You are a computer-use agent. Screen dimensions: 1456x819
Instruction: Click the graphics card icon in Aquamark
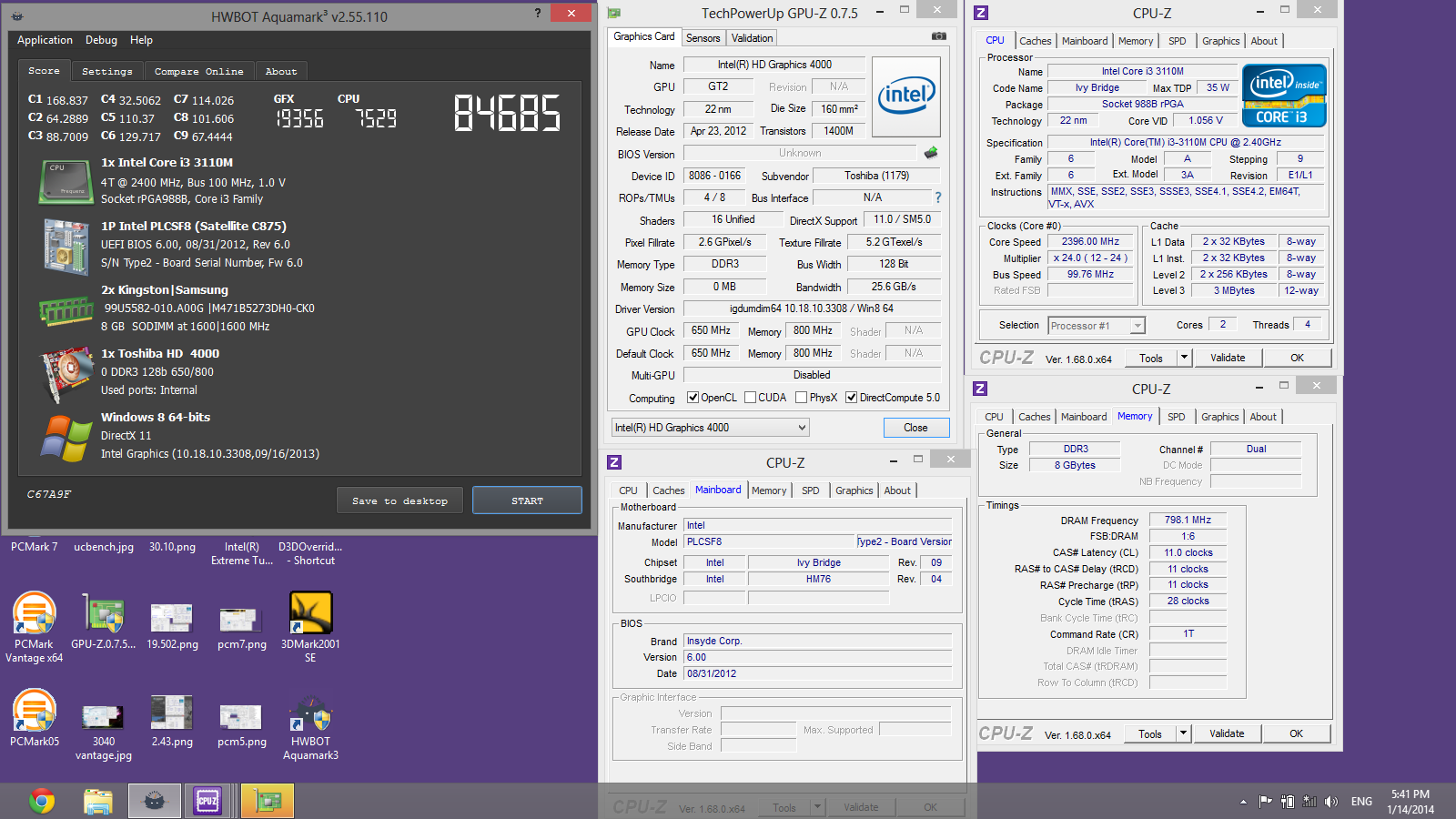click(x=66, y=374)
